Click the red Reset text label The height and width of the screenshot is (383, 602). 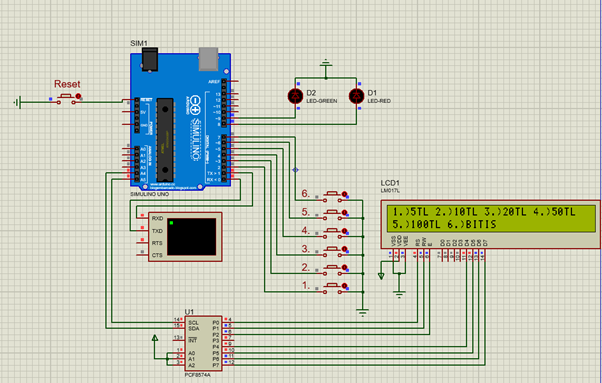click(x=67, y=84)
